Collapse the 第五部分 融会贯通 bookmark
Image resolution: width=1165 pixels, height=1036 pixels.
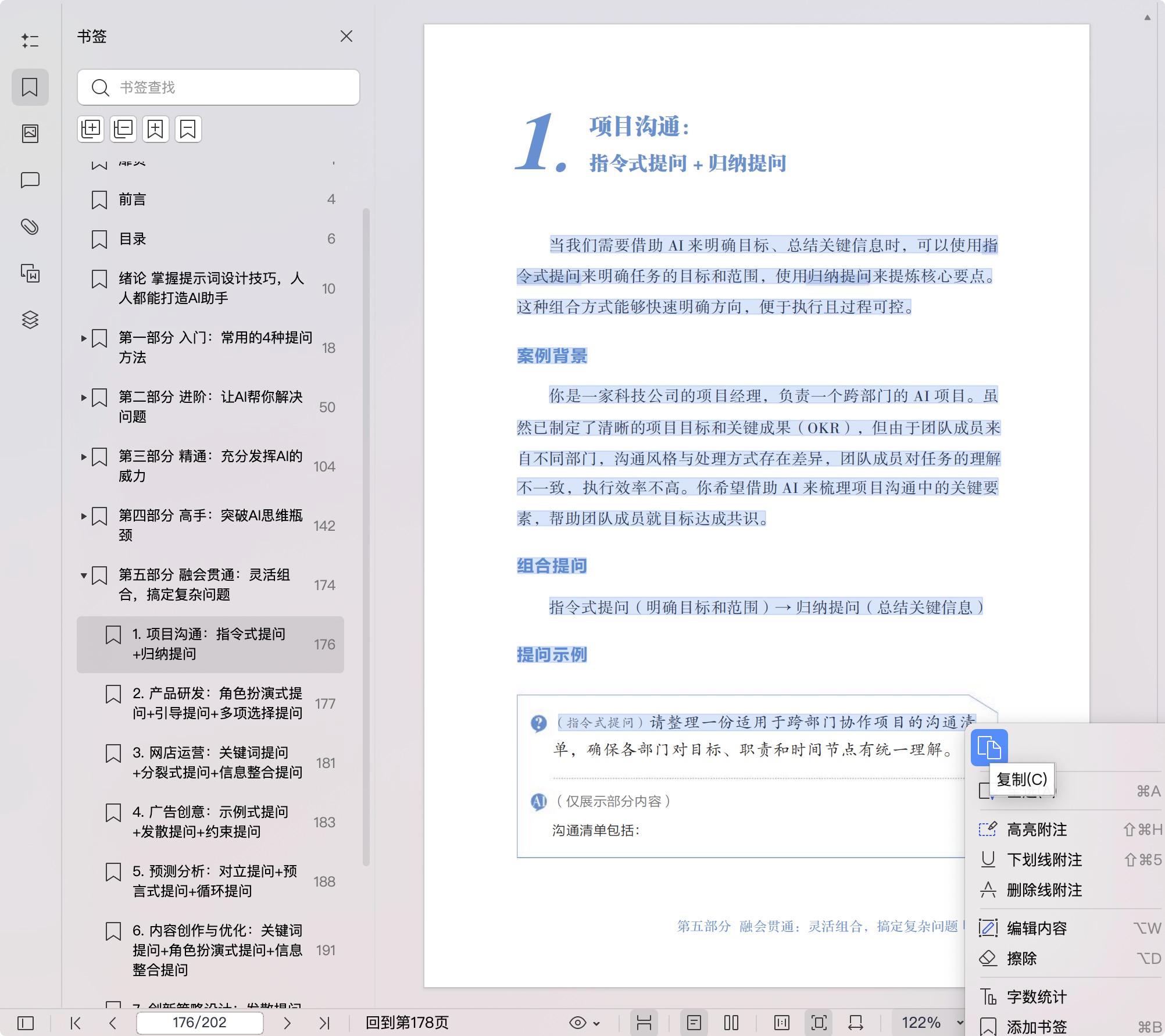(x=84, y=575)
